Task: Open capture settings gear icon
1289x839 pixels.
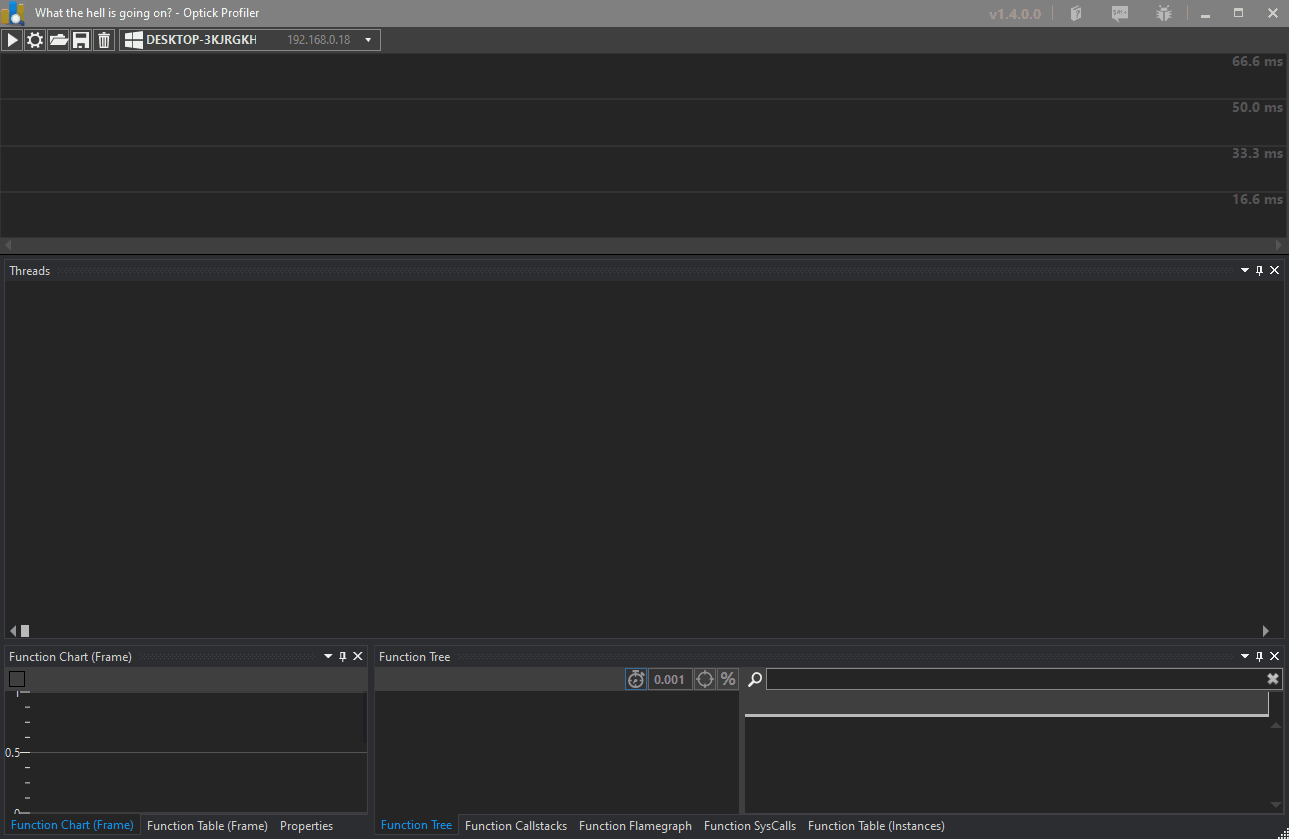Action: [x=35, y=40]
